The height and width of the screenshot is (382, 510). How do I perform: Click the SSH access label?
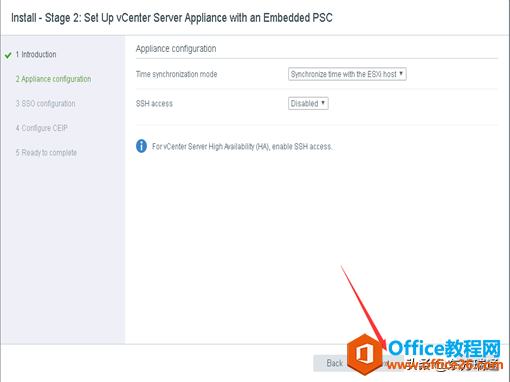pyautogui.click(x=154, y=104)
